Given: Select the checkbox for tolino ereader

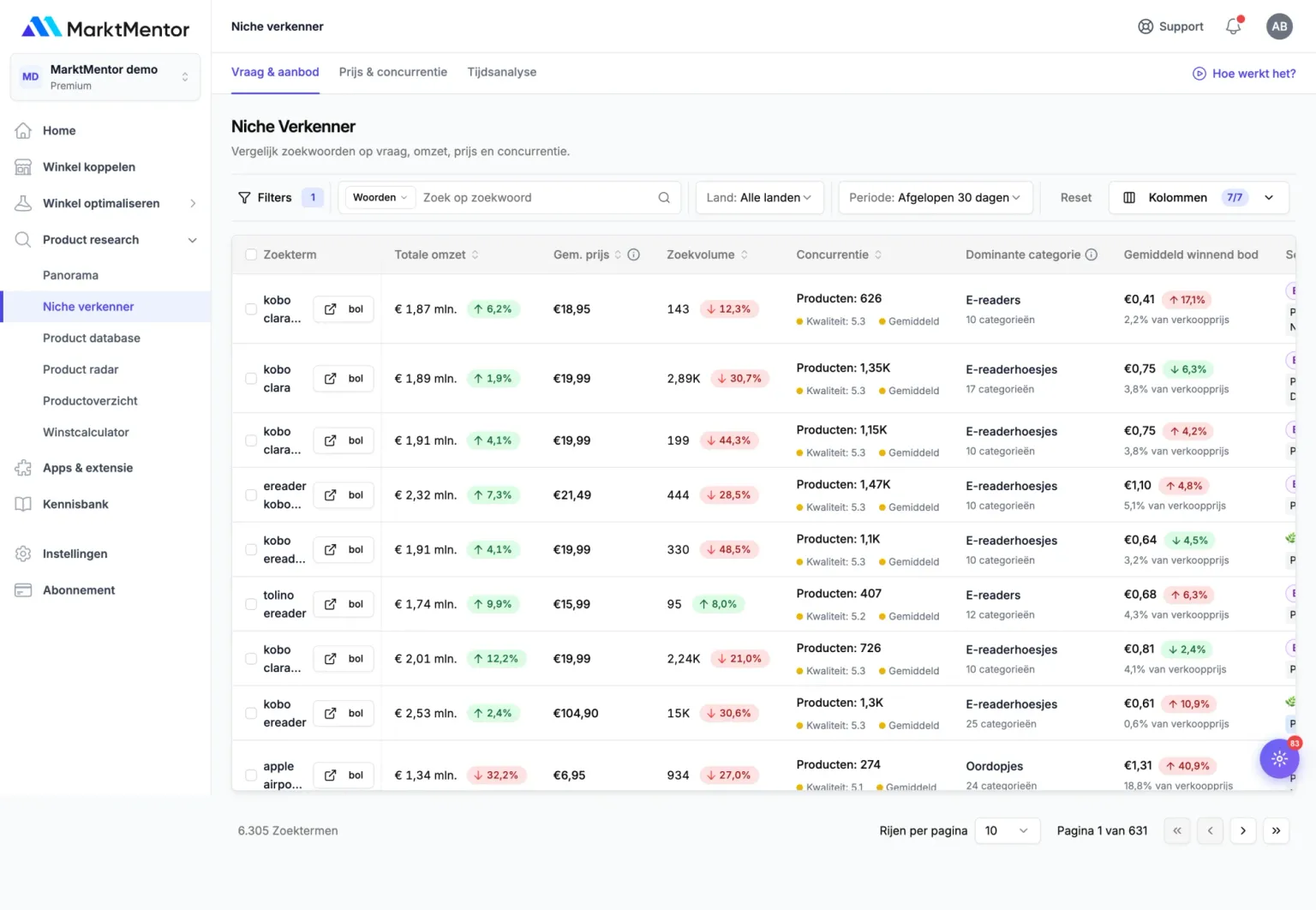Looking at the screenshot, I should 251,604.
